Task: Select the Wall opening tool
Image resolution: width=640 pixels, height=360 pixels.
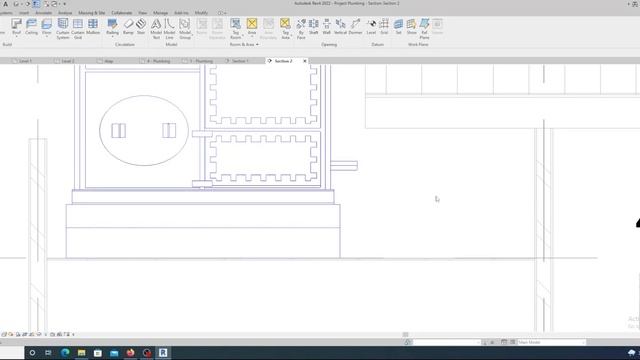Action: click(327, 28)
